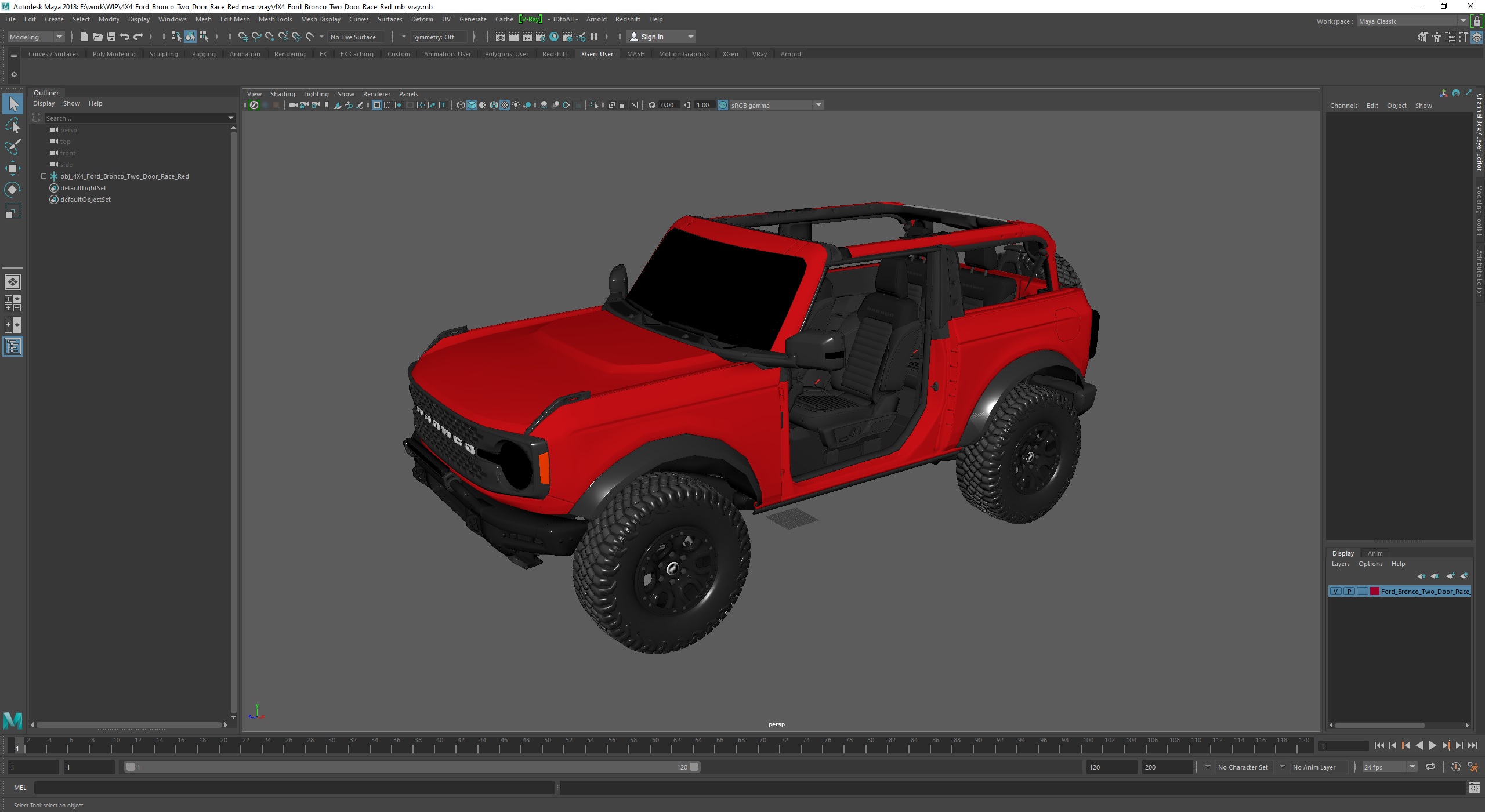Click the Select Camera icon in viewport toolbar
Screen dimensions: 1485x812
(x=293, y=105)
